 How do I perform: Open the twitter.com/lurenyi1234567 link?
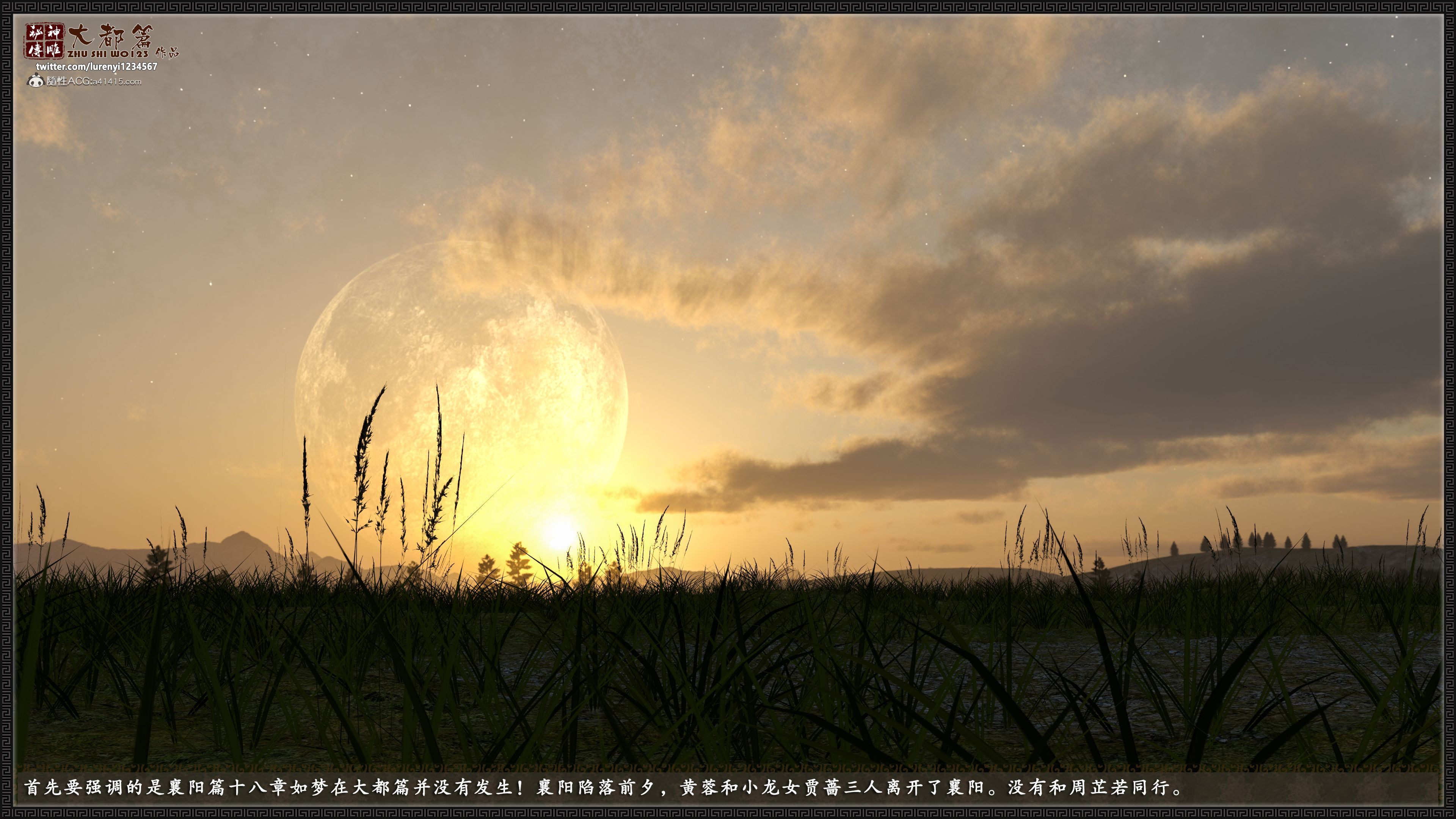coord(97,67)
